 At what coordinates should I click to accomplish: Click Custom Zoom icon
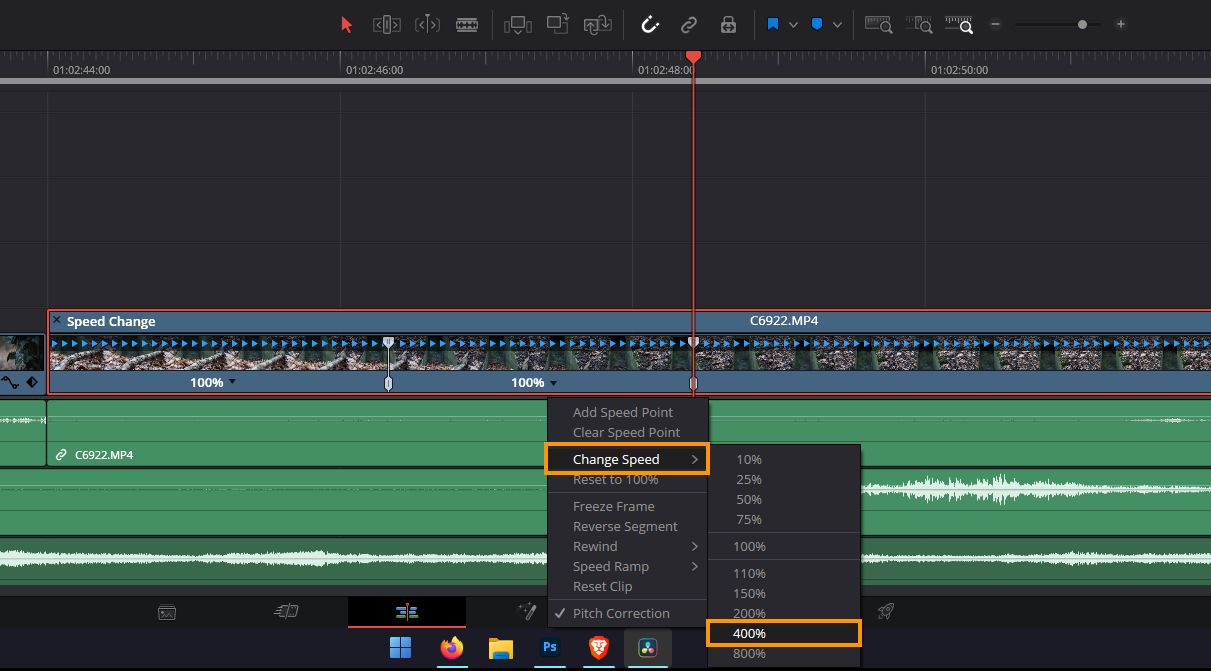(958, 24)
